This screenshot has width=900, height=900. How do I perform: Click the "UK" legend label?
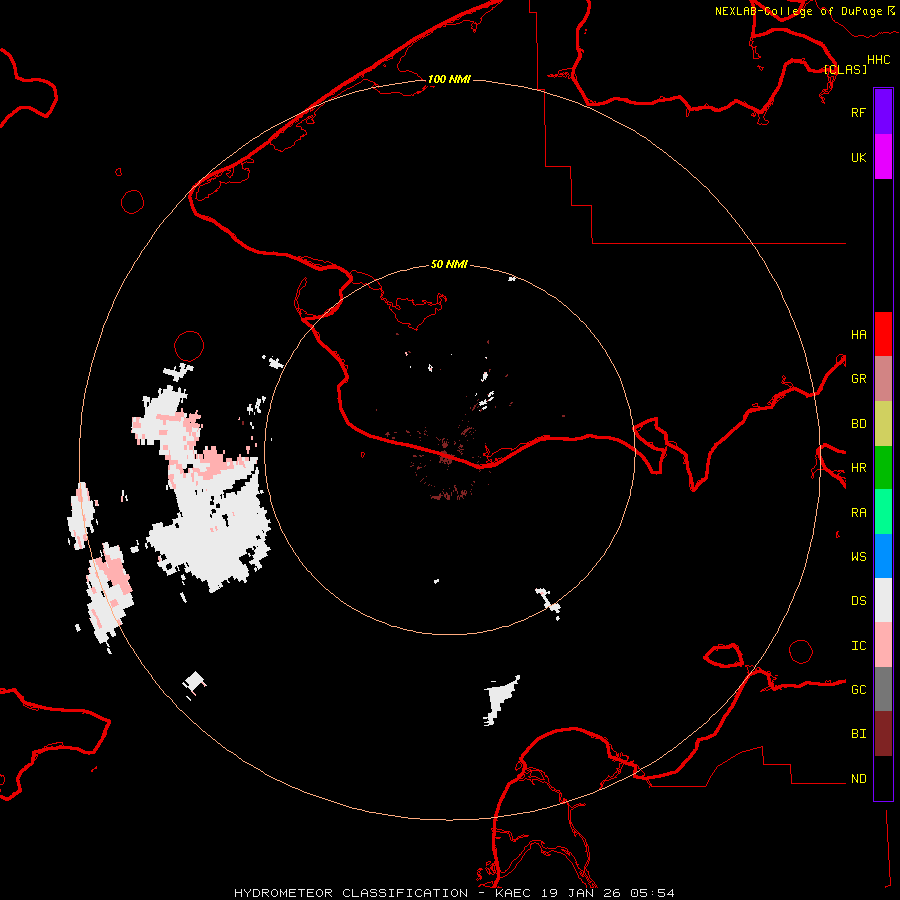click(x=858, y=157)
